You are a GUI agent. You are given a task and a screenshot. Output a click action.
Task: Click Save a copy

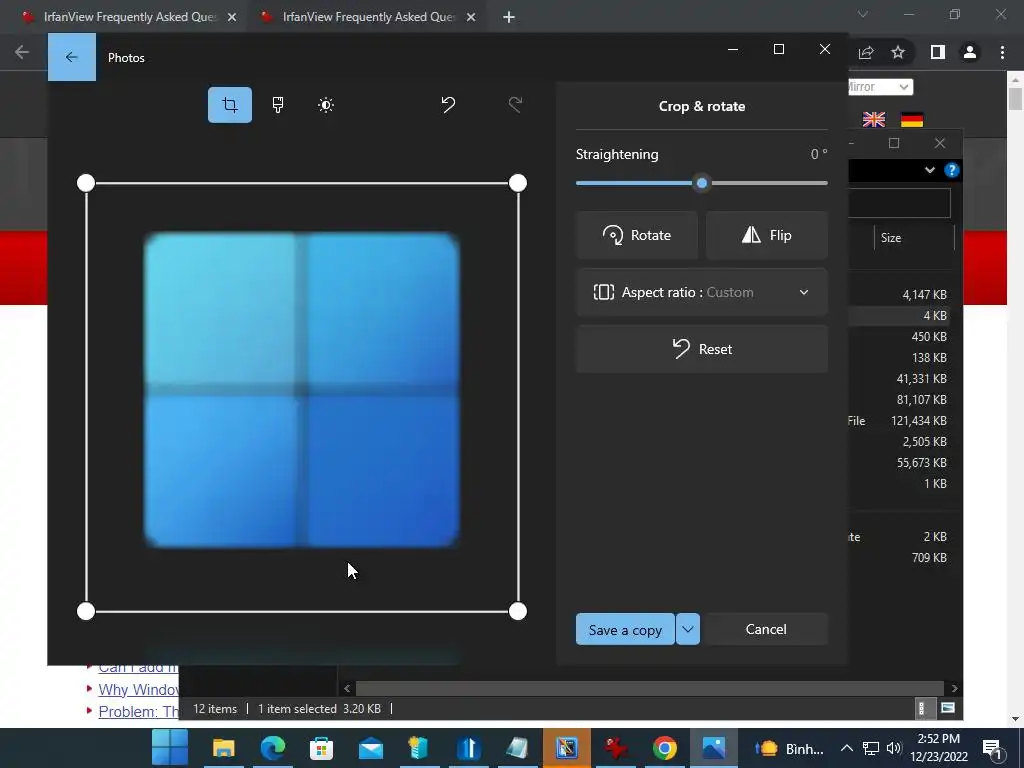pyautogui.click(x=625, y=629)
